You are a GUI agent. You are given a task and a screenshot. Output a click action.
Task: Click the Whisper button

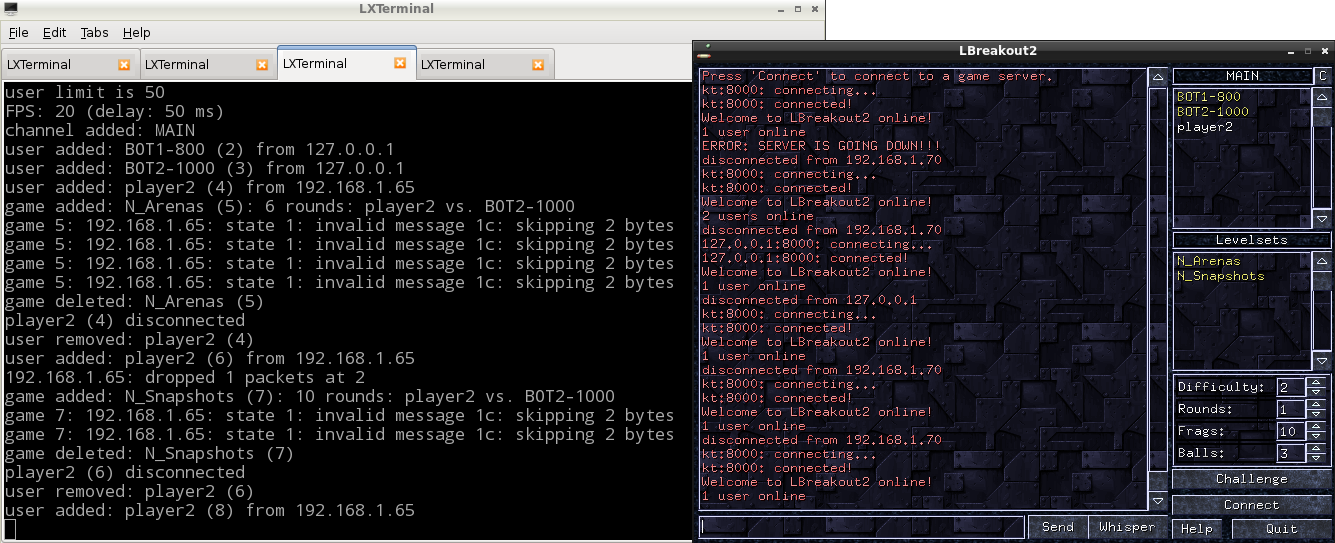point(1126,527)
